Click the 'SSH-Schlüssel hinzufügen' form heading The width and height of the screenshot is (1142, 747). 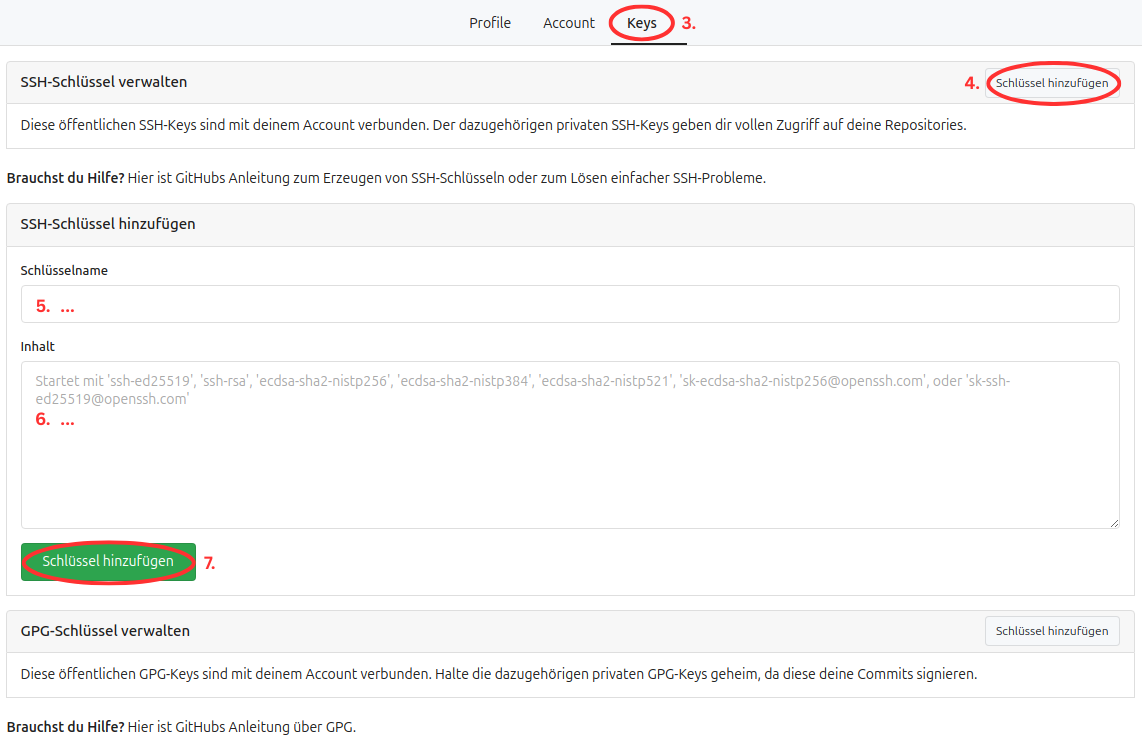(x=108, y=224)
